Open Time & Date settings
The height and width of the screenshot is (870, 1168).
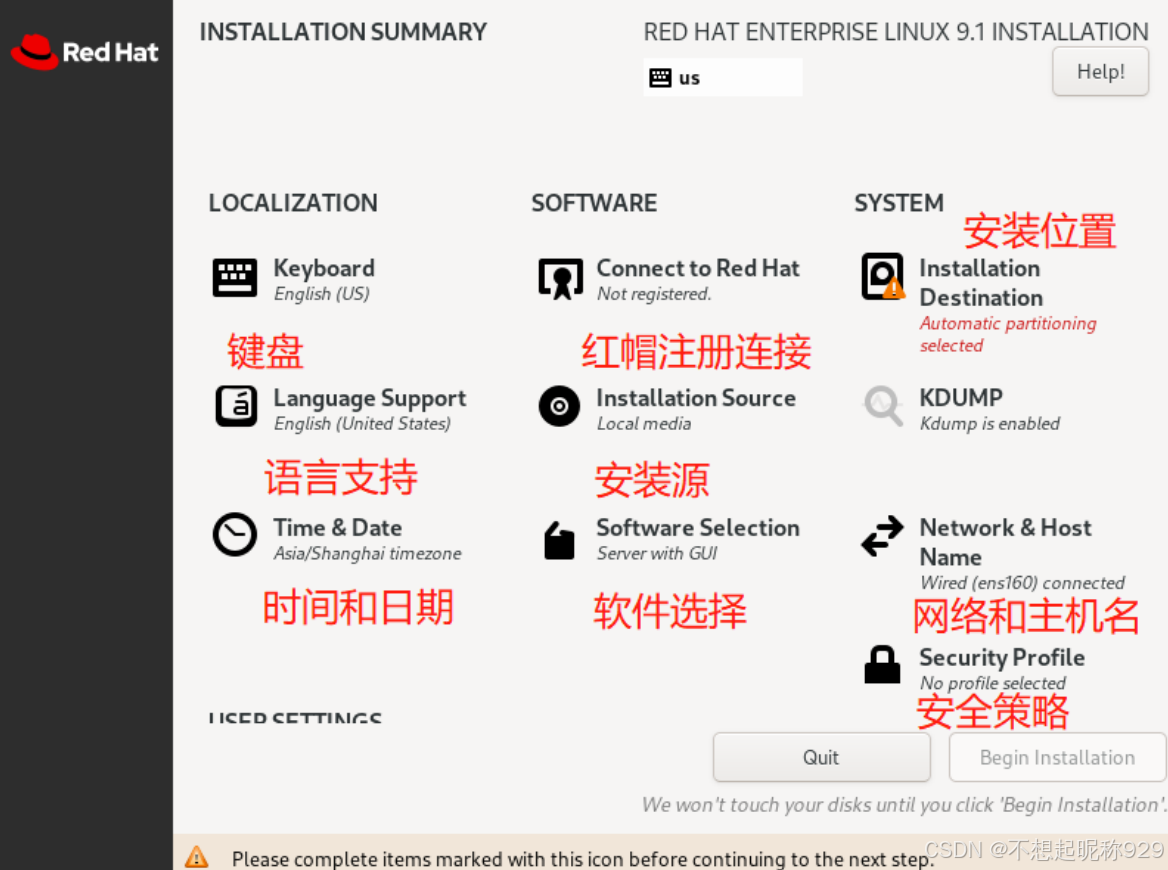tap(337, 527)
